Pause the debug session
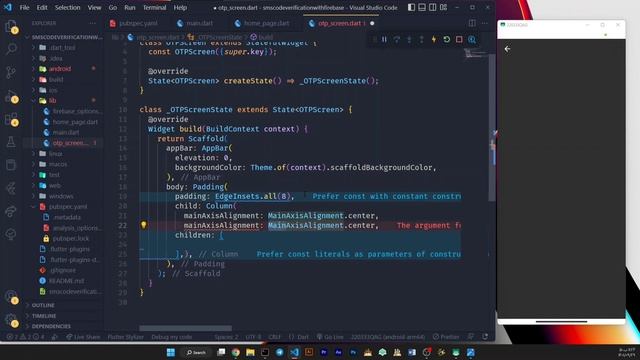This screenshot has height=360, width=640. 384,40
